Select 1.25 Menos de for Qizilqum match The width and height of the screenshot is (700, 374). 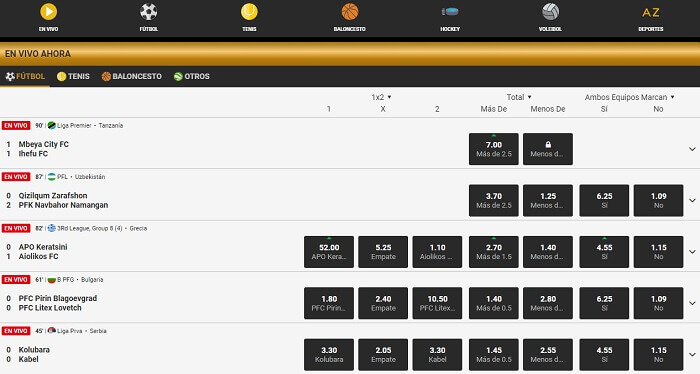[x=548, y=200]
